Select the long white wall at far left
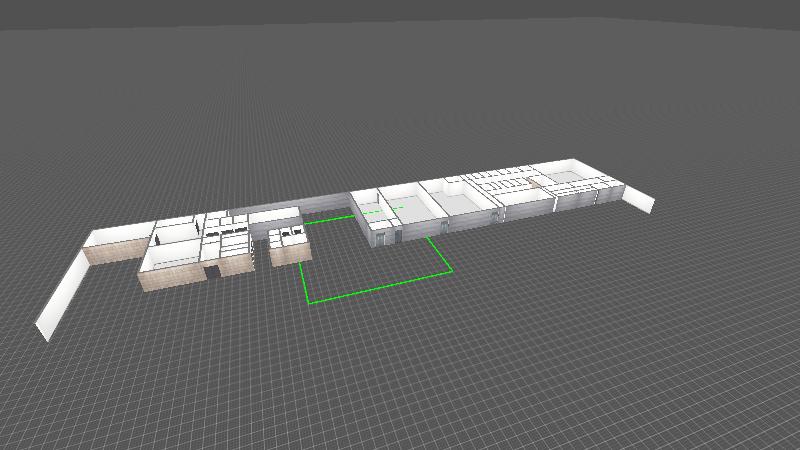The width and height of the screenshot is (800, 450). (x=60, y=290)
